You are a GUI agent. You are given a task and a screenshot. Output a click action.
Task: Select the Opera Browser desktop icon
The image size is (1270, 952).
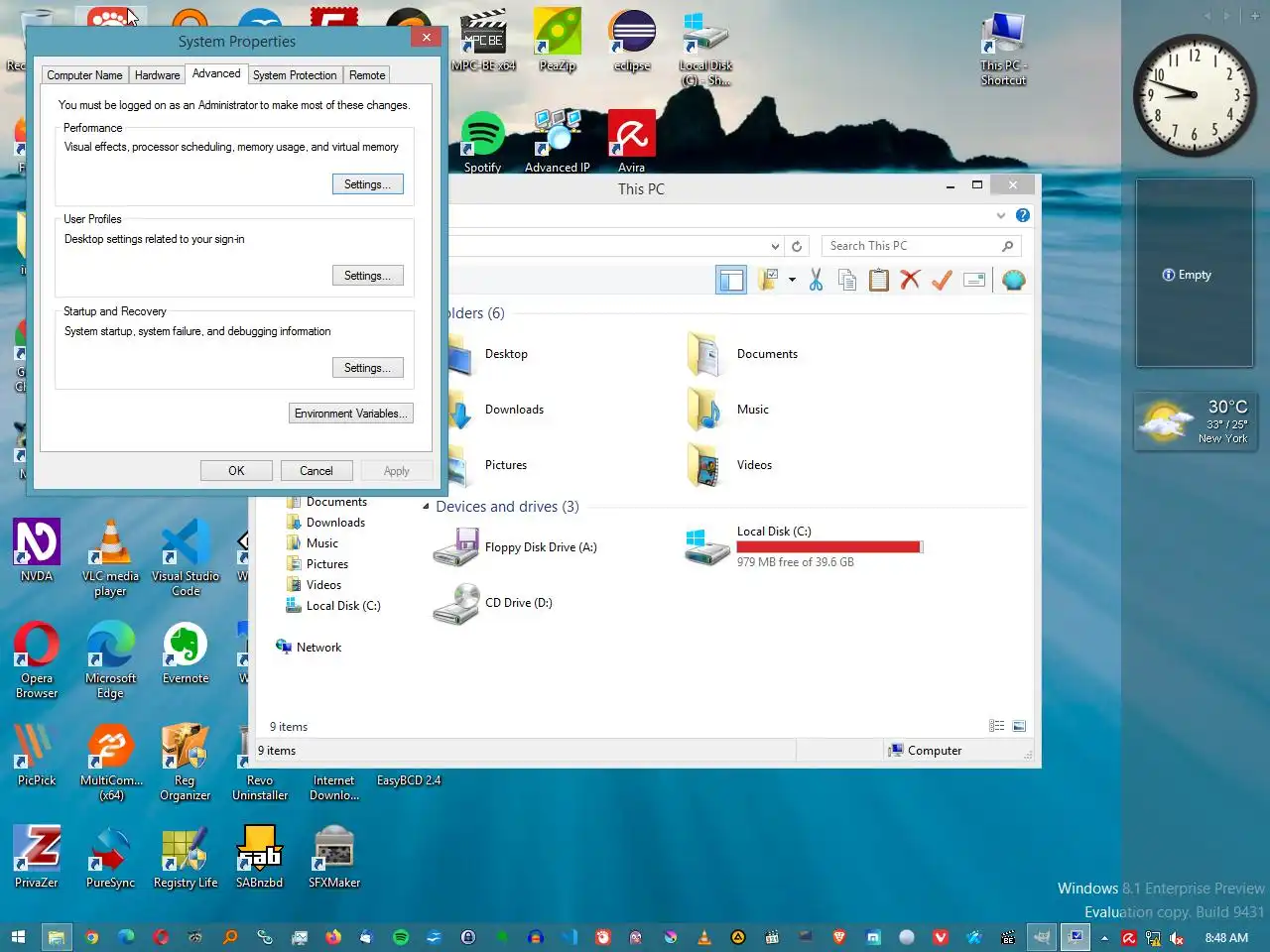coord(37,659)
